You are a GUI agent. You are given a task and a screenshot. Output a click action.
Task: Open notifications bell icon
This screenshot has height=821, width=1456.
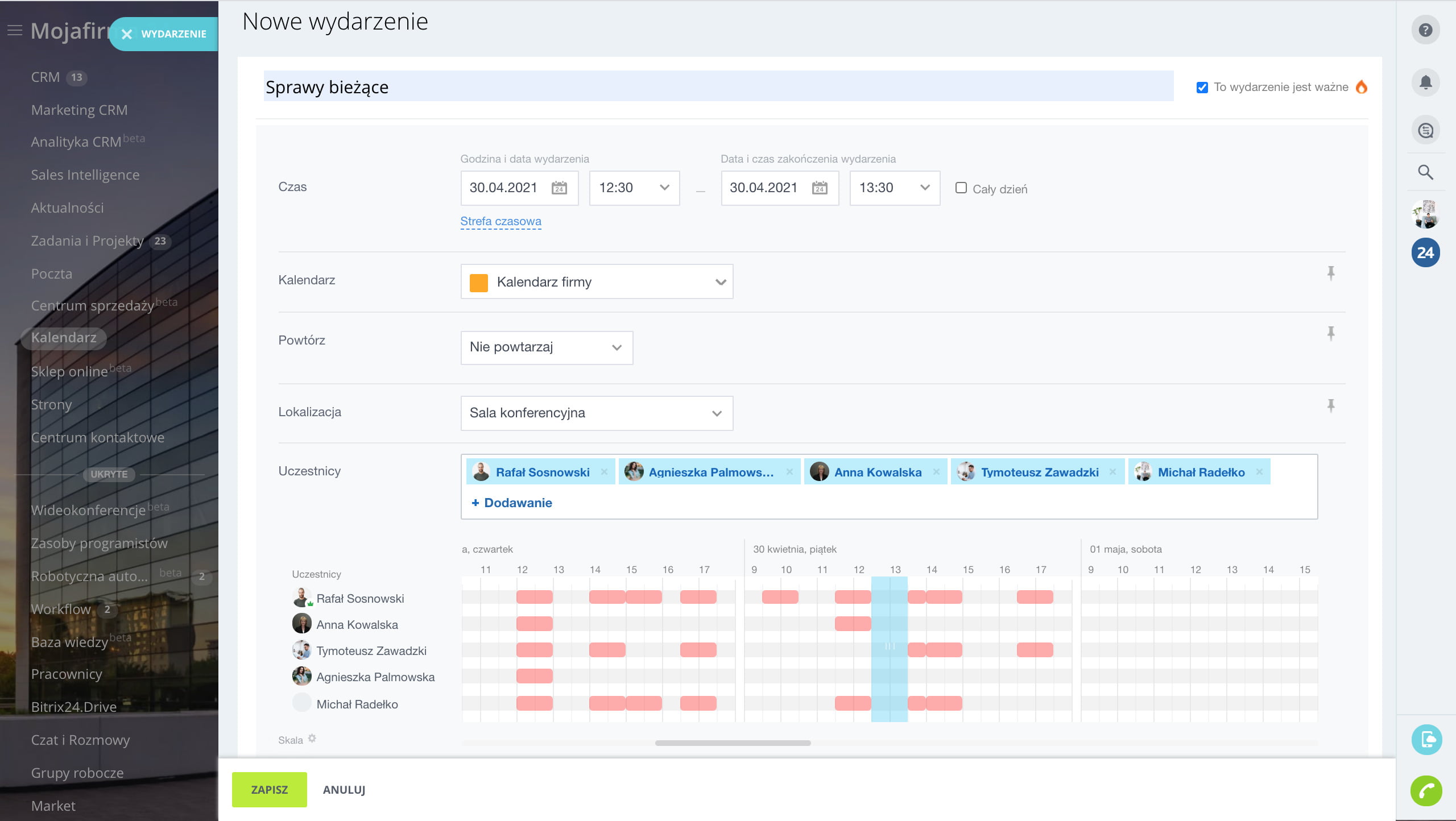pyautogui.click(x=1425, y=83)
